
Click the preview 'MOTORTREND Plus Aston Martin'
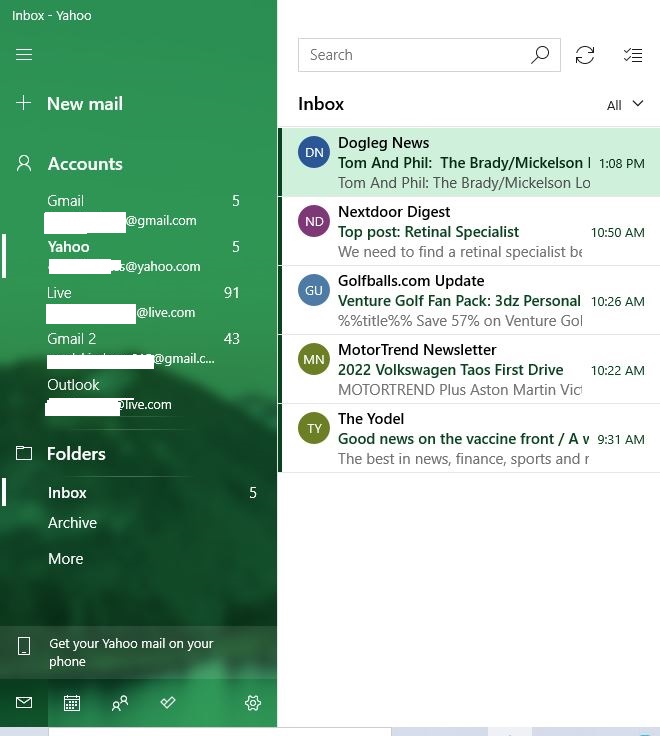point(460,390)
